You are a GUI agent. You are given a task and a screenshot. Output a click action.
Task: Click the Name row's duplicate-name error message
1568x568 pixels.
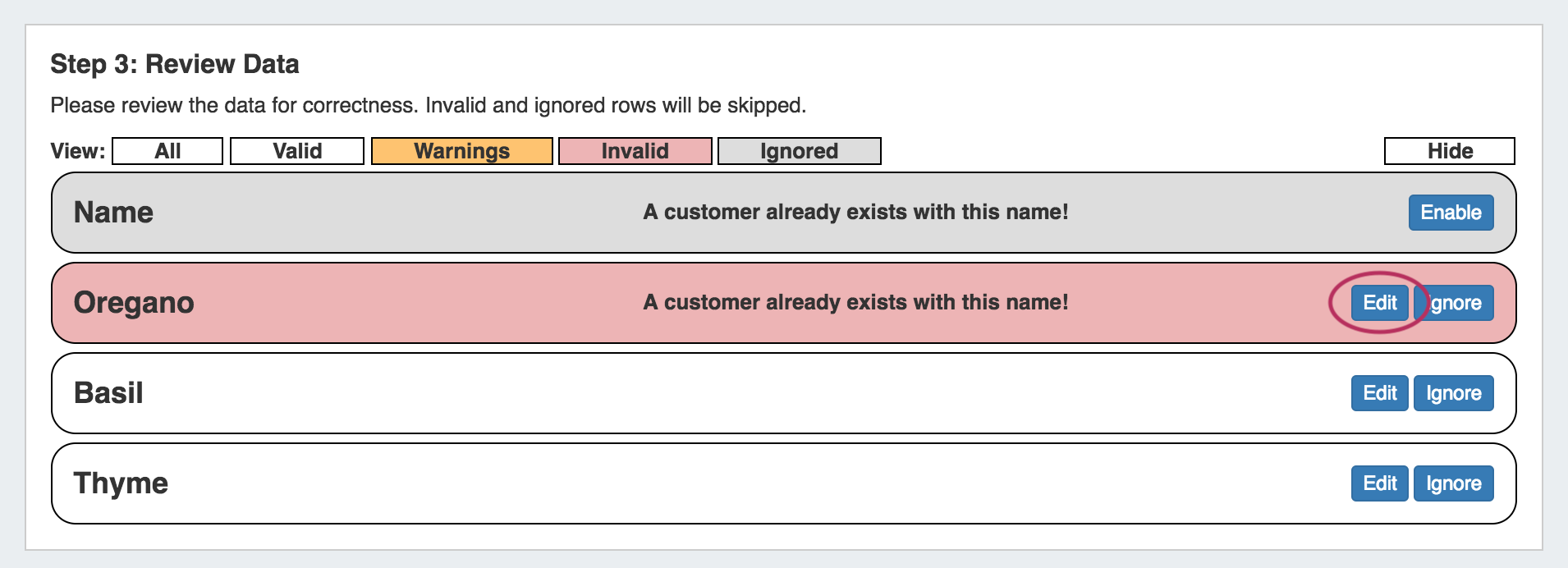click(855, 213)
